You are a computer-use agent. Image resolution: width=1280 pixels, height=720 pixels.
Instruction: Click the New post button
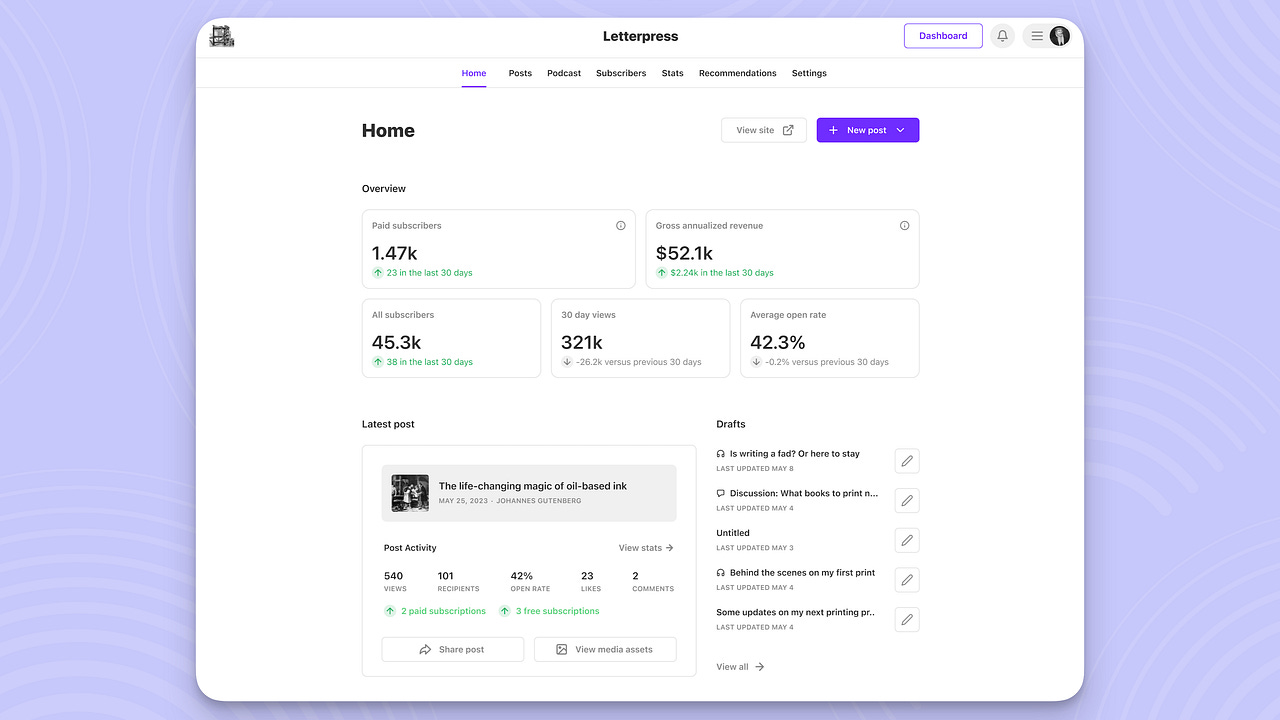868,130
